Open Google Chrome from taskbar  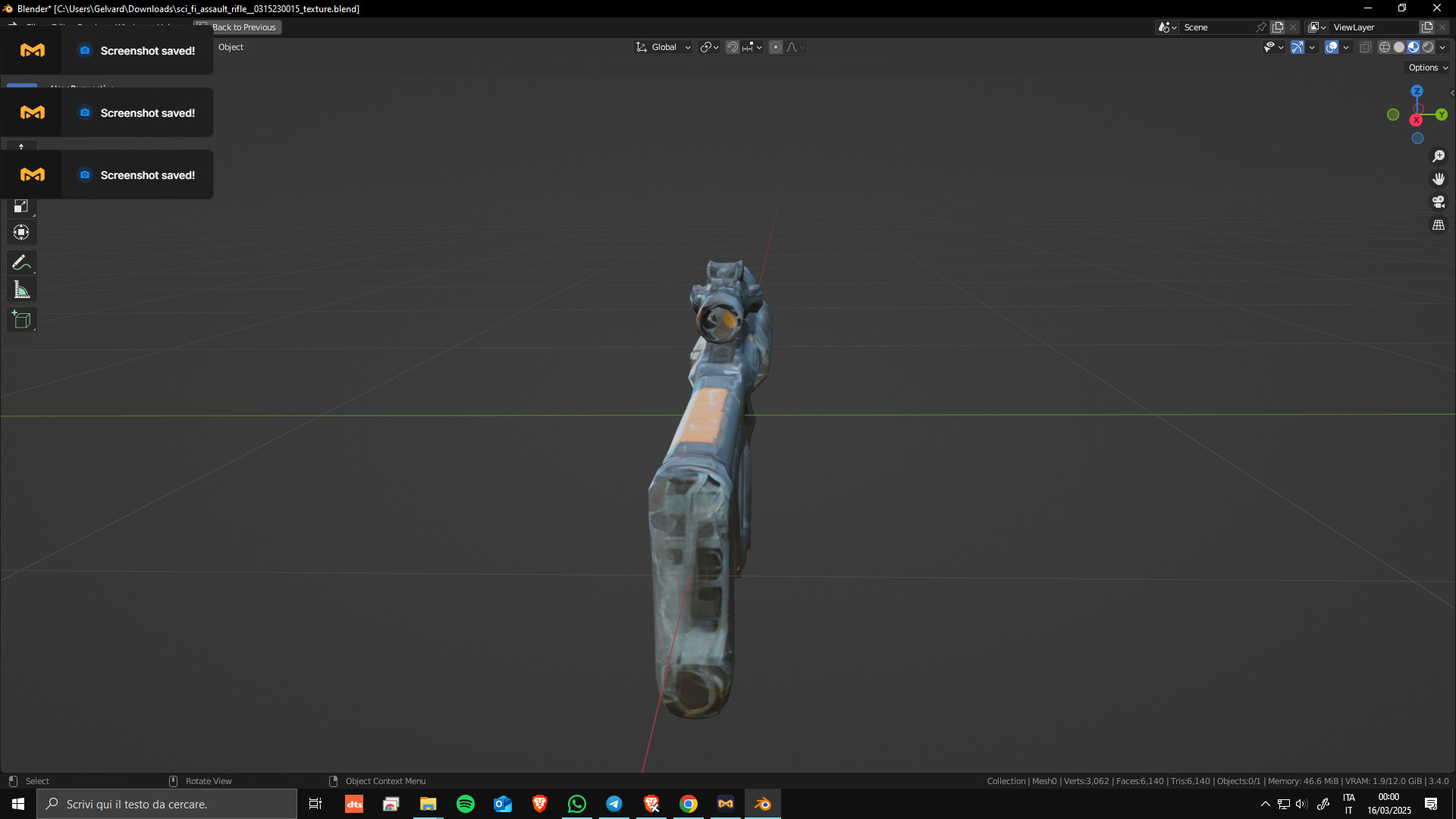click(689, 804)
